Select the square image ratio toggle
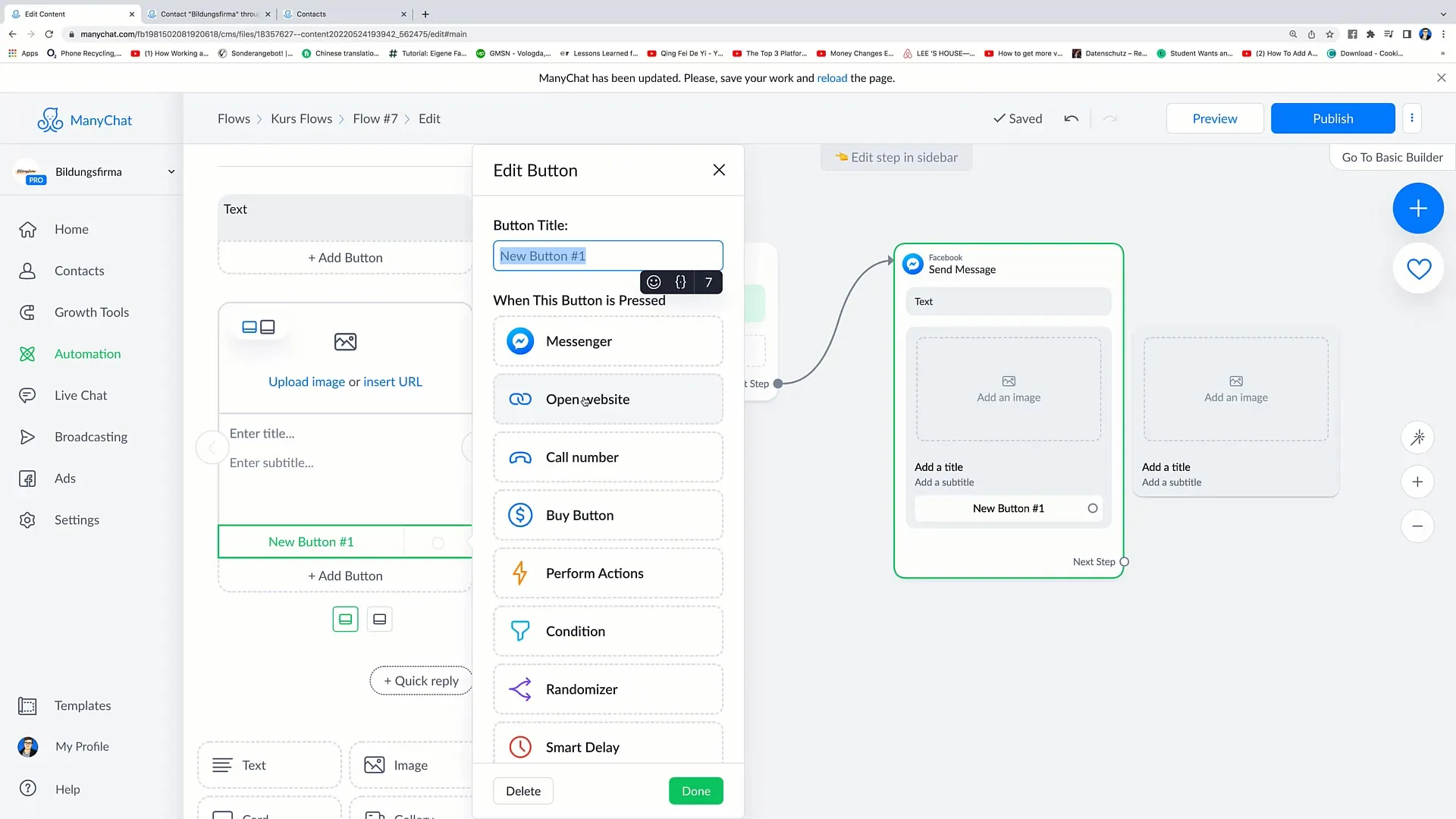Screen dimensions: 1456x819 click(x=379, y=620)
